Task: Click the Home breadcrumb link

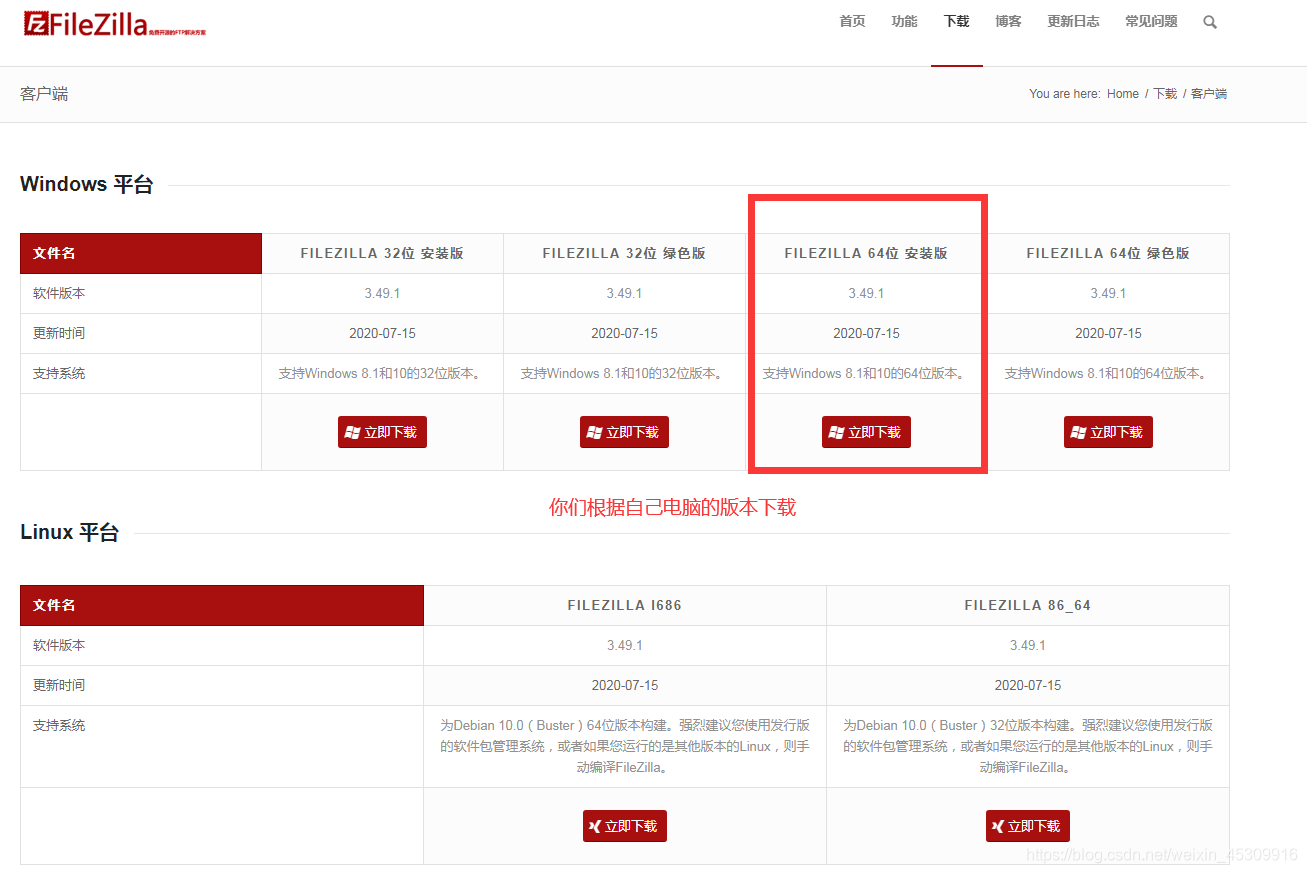Action: tap(1123, 94)
